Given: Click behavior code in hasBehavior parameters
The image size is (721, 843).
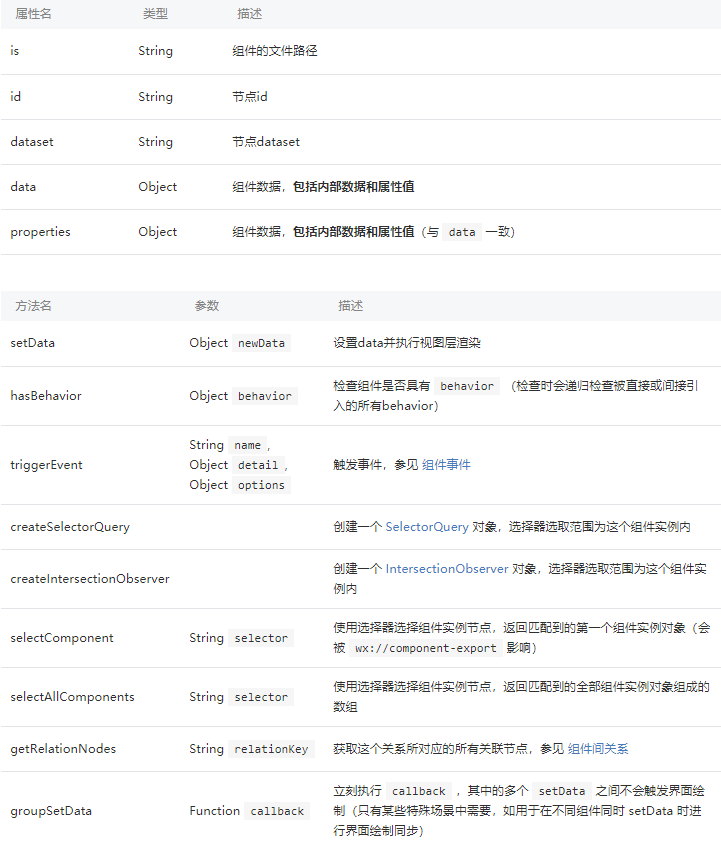Looking at the screenshot, I should 265,396.
